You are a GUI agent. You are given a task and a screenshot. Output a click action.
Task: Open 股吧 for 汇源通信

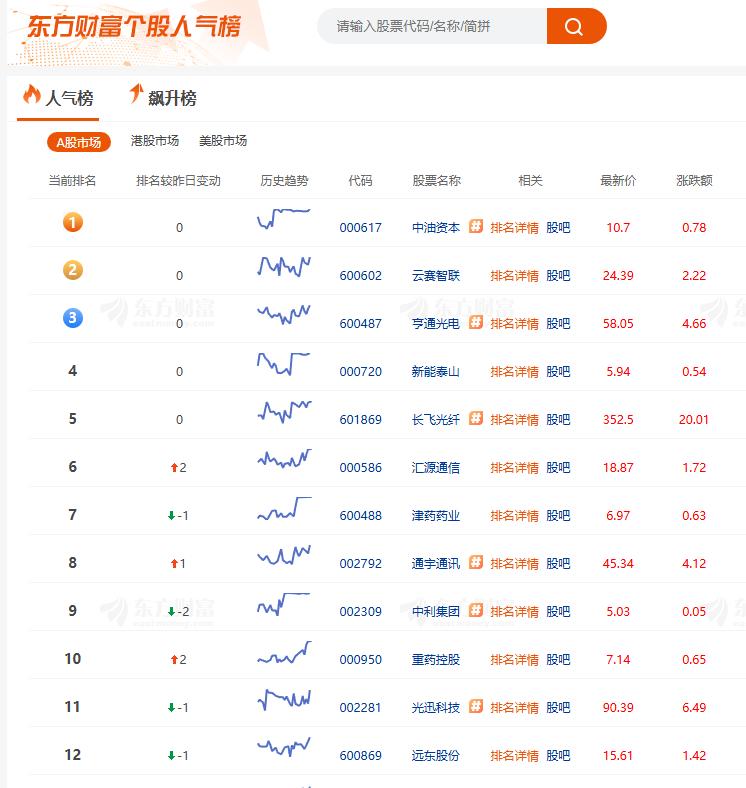point(558,467)
